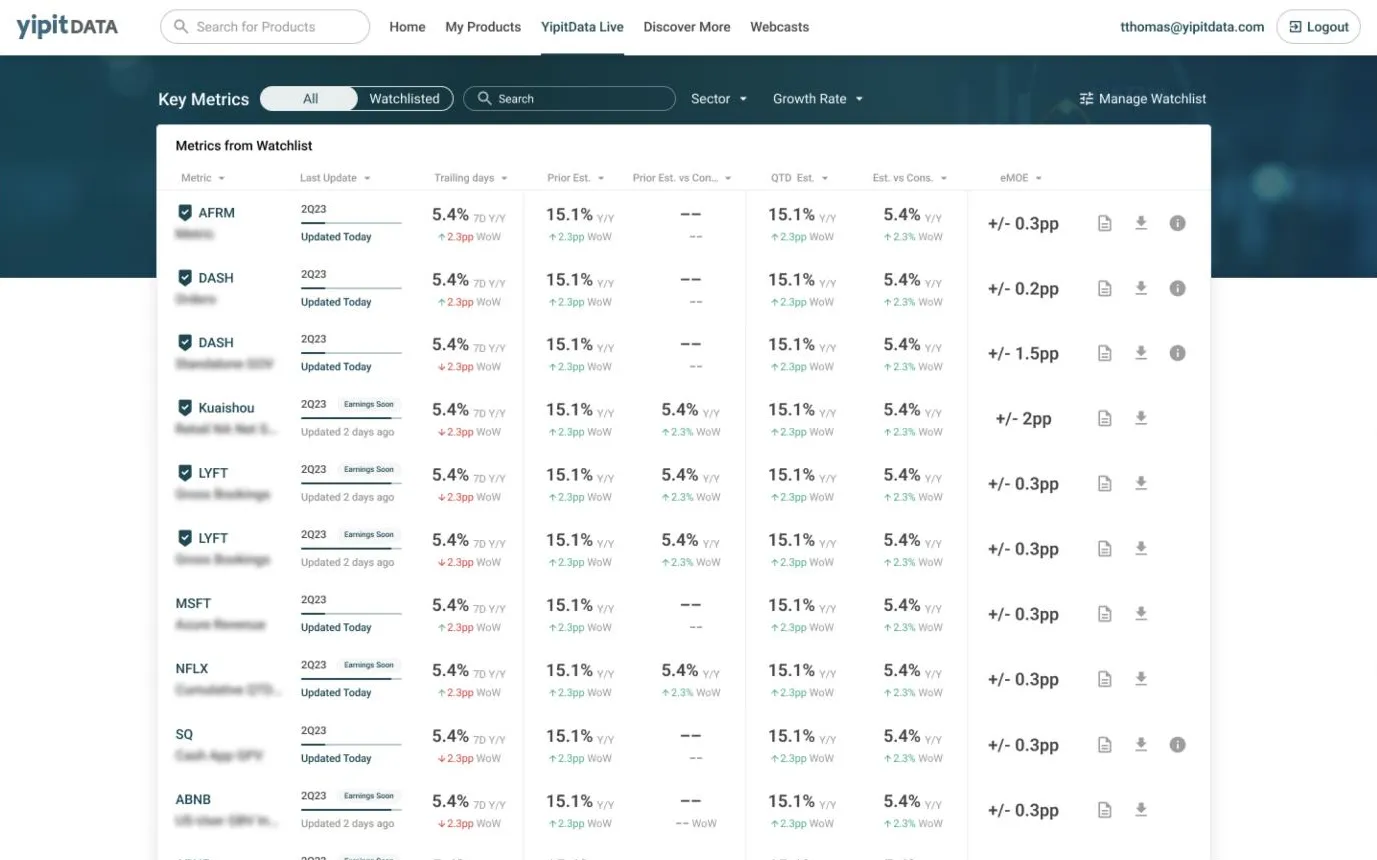
Task: Download the ABNB metric data
Action: click(1141, 810)
